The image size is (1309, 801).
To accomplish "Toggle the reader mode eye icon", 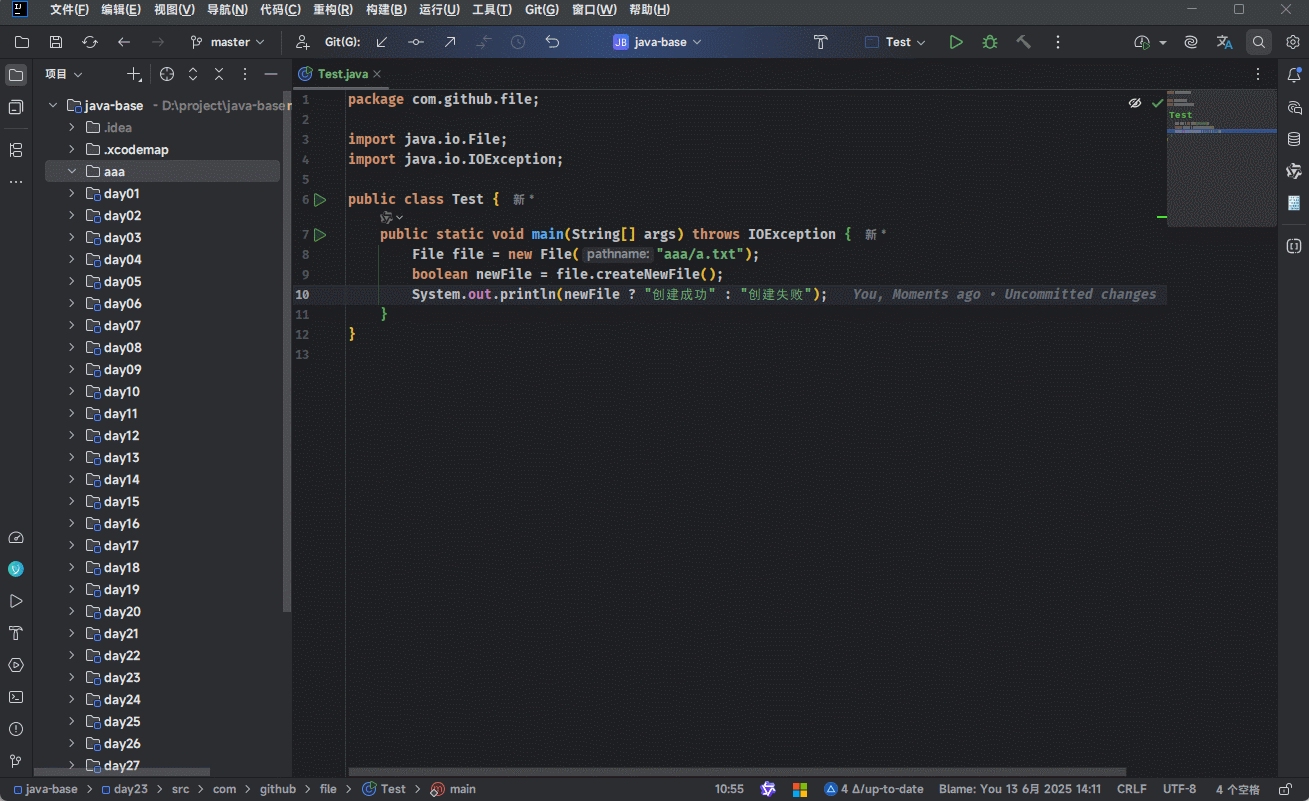I will click(x=1135, y=103).
